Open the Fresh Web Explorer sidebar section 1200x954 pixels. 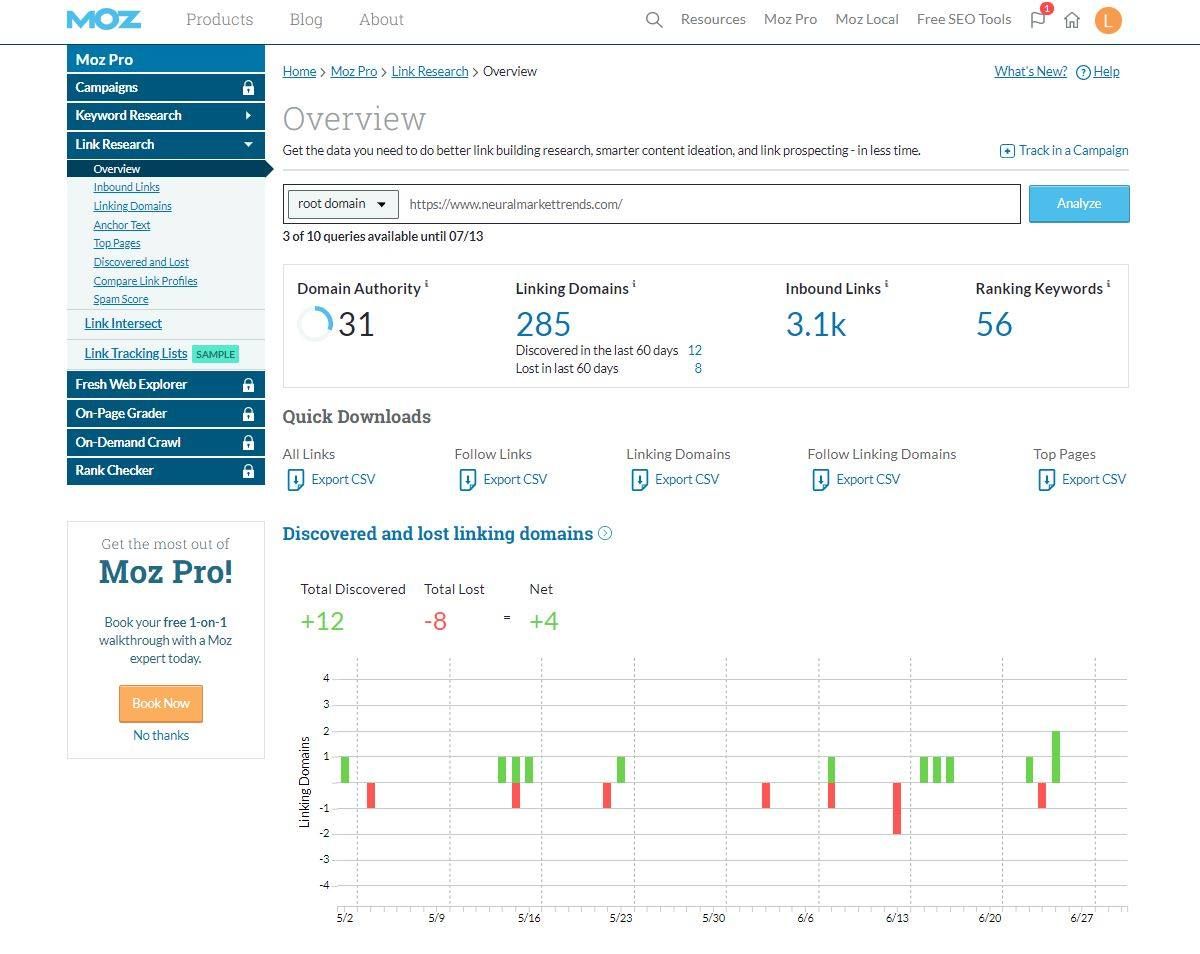pyautogui.click(x=166, y=385)
